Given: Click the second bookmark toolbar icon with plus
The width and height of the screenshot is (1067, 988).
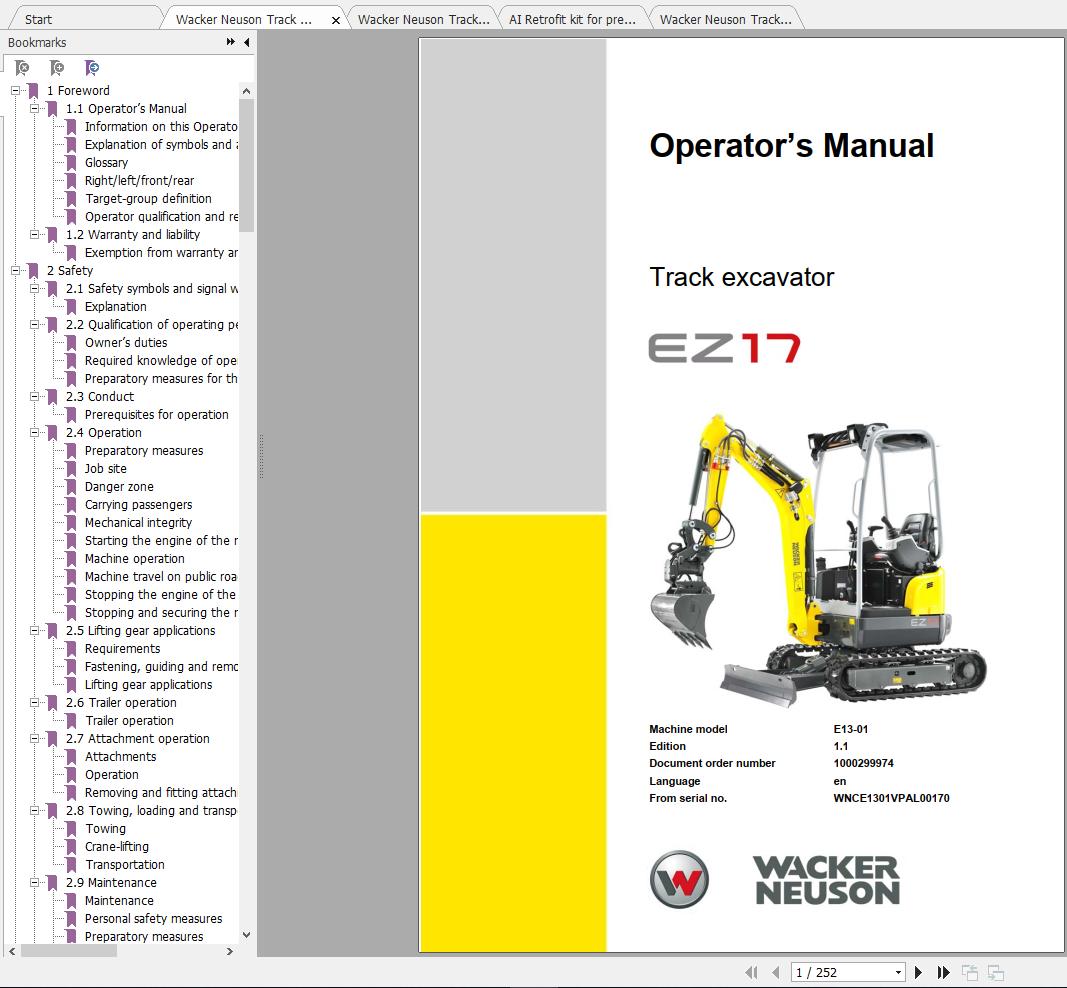Looking at the screenshot, I should point(56,68).
